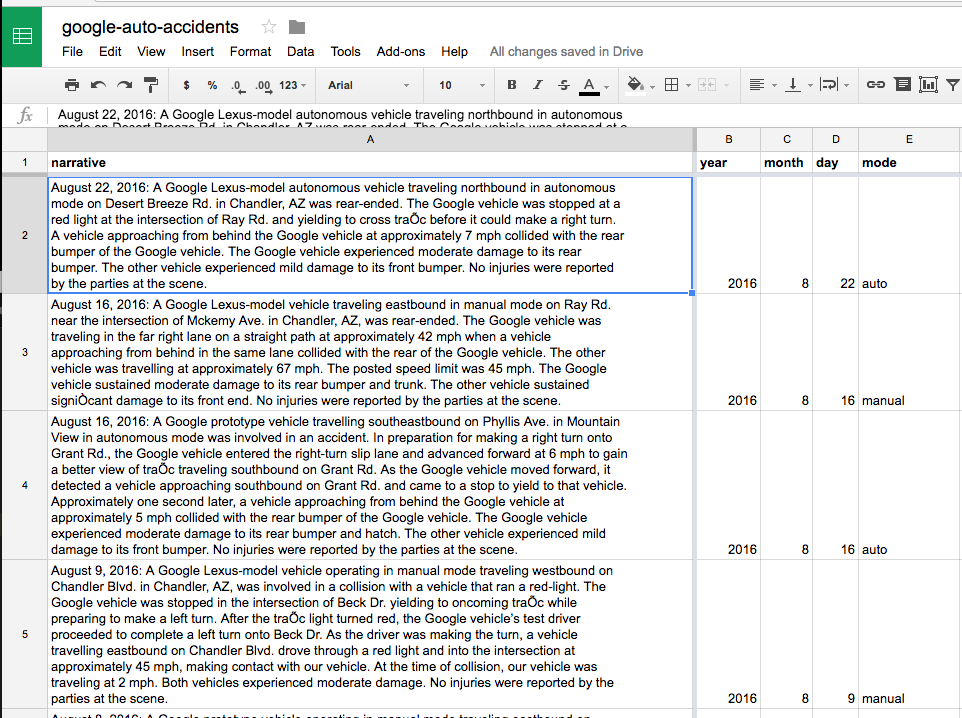Expand the merge cells dropdown arrow
Image resolution: width=962 pixels, height=718 pixels.
pos(726,86)
